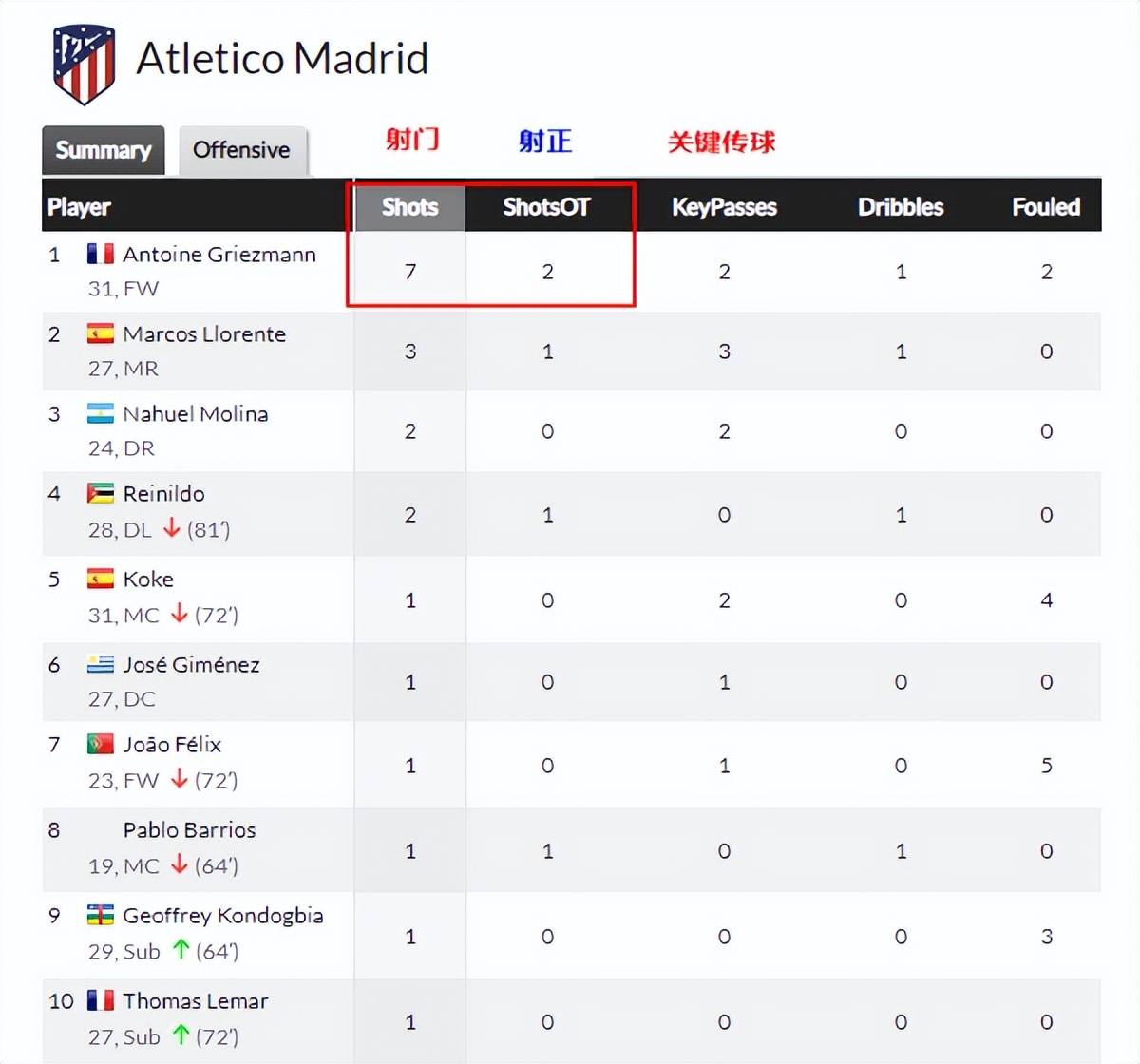
Task: Click the flag beside Geoffrey Kondogbia
Action: pyautogui.click(x=101, y=915)
